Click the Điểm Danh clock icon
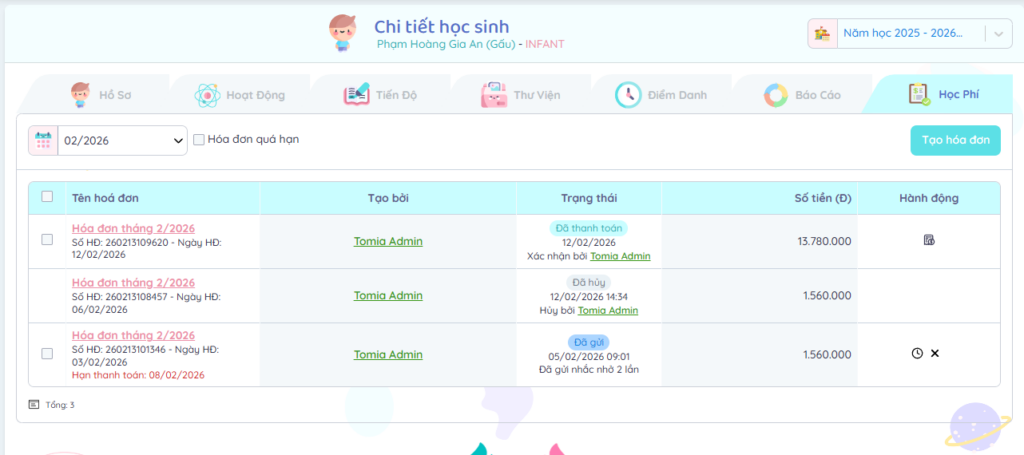 click(628, 95)
